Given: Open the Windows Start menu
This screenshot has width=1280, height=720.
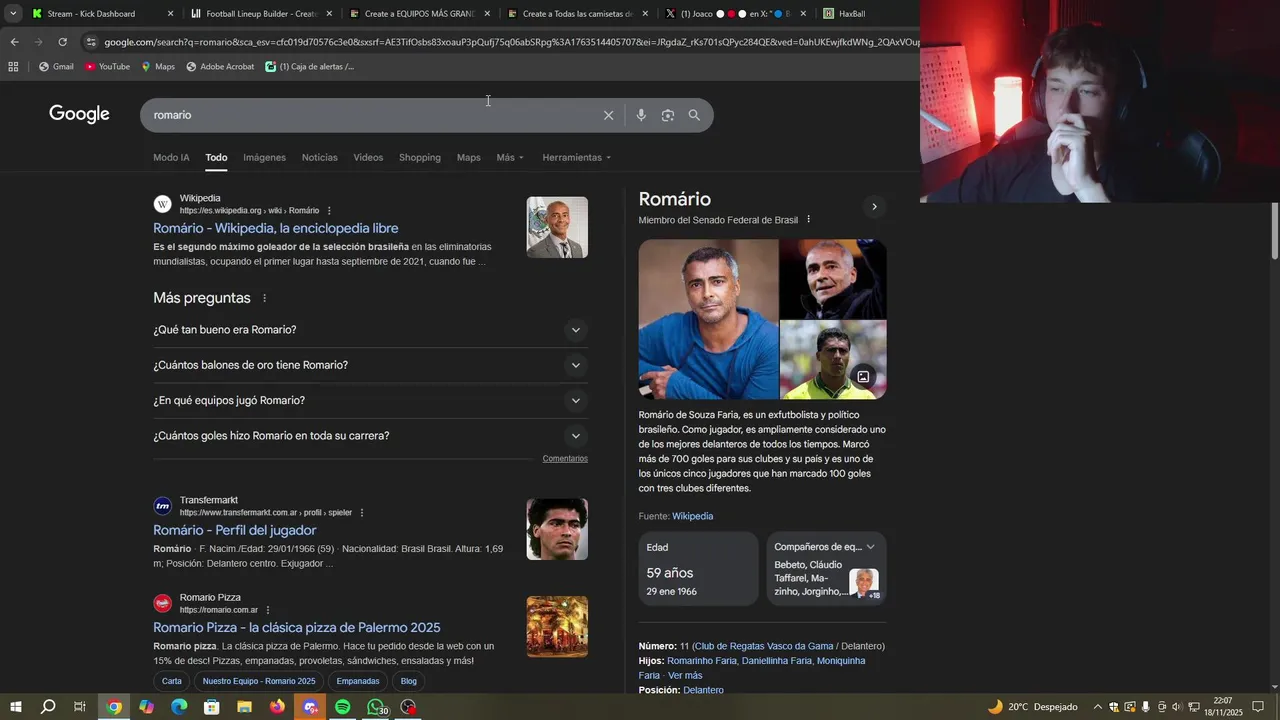Looking at the screenshot, I should click(15, 707).
